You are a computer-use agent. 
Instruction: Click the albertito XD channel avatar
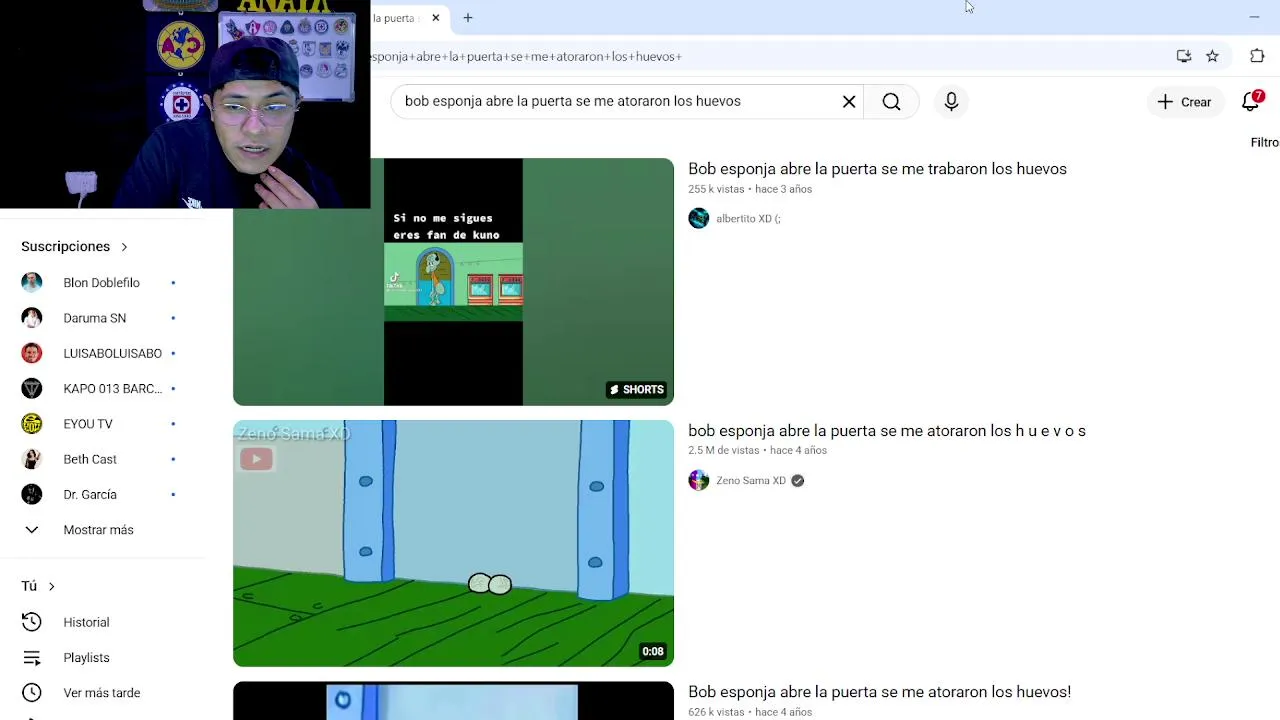tap(699, 218)
